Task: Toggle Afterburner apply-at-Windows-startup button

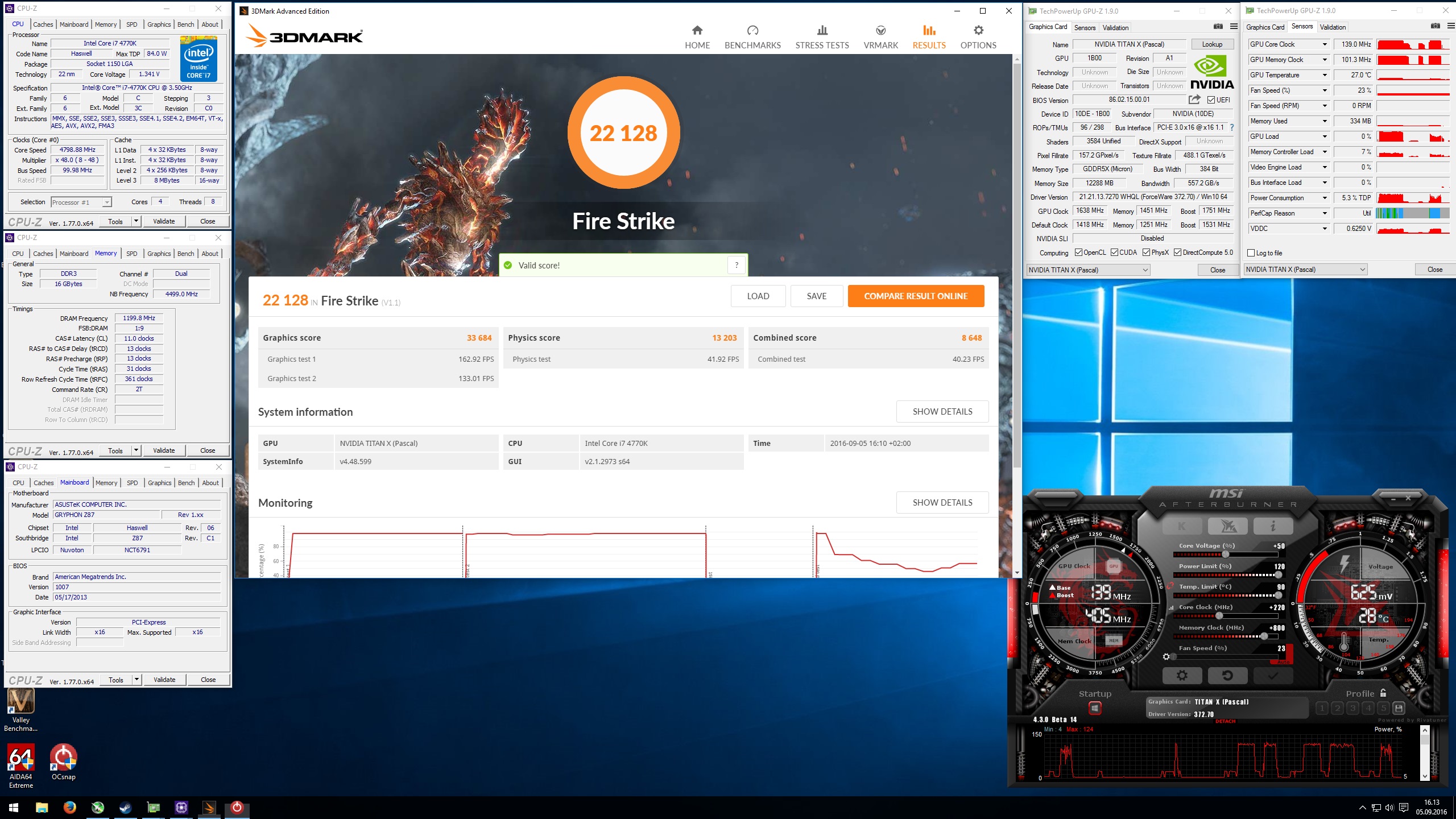Action: (x=1095, y=708)
